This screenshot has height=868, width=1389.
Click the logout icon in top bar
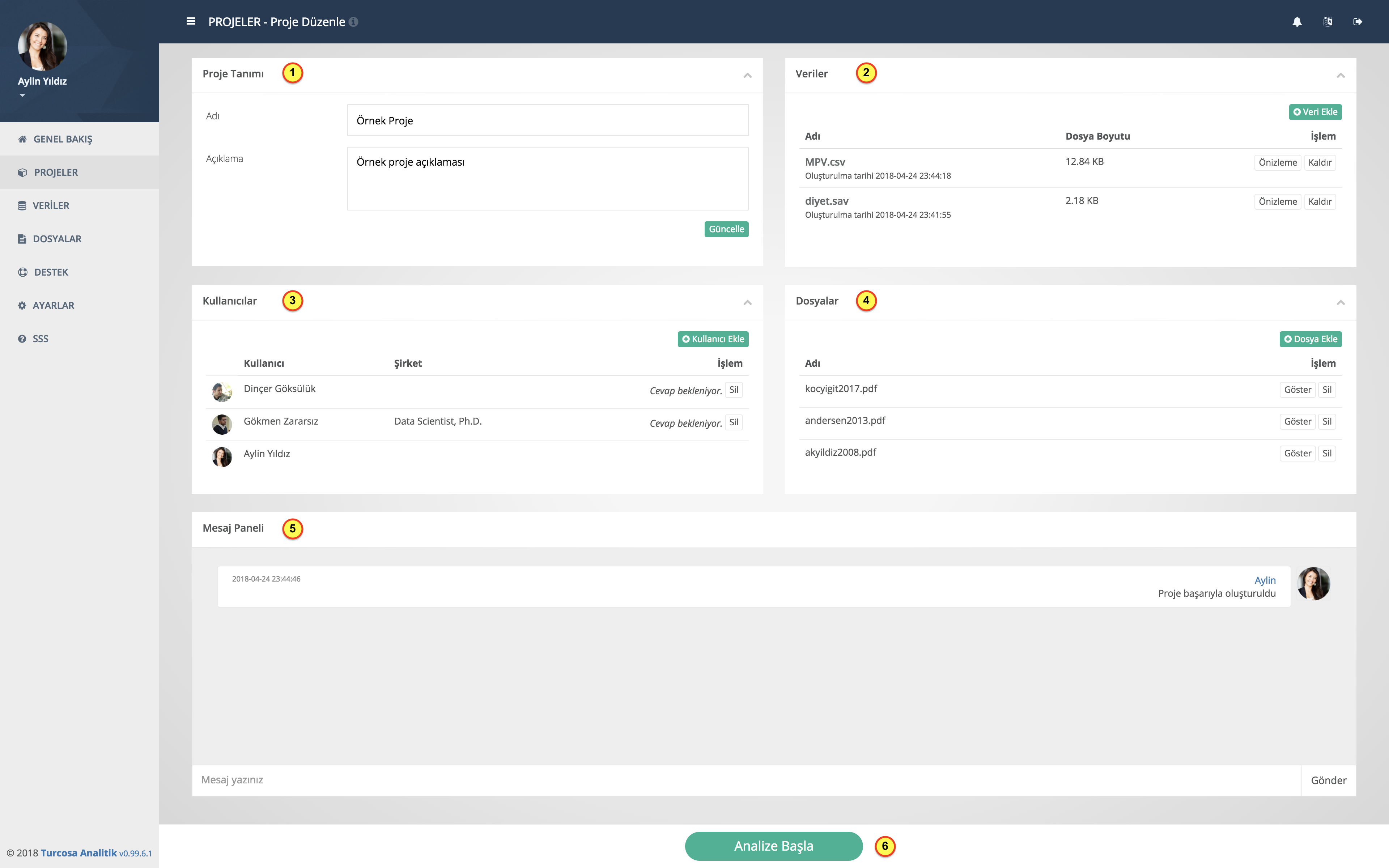pyautogui.click(x=1358, y=22)
